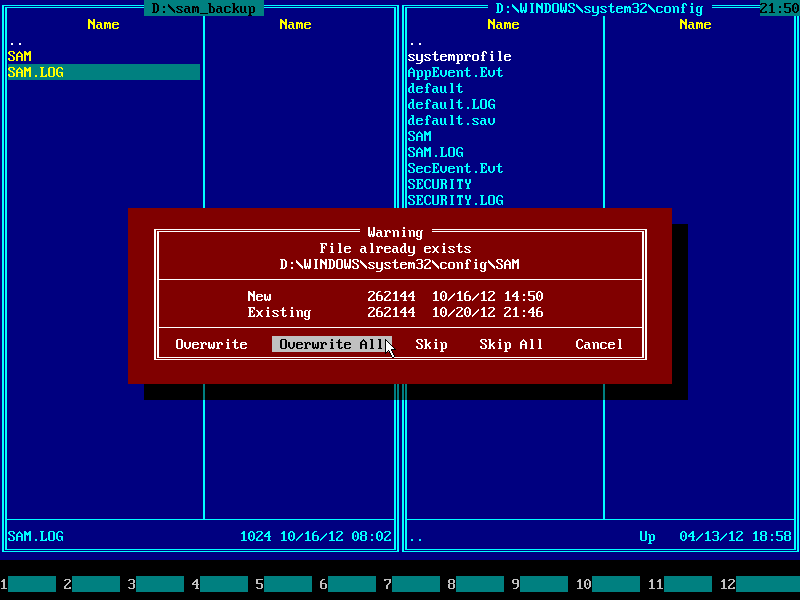Select the SECURITY file in the config panel
The width and height of the screenshot is (800, 600).
pyautogui.click(x=439, y=184)
